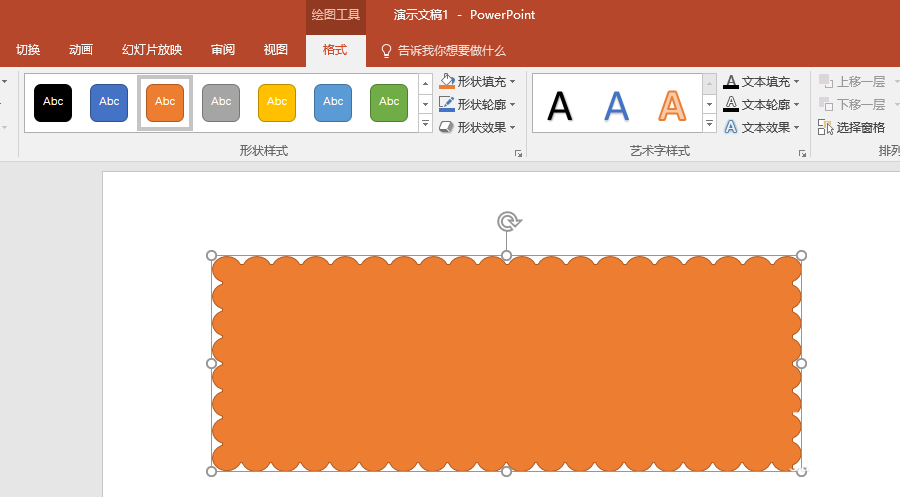Click the bottom-middle handle of shape

pos(506,471)
